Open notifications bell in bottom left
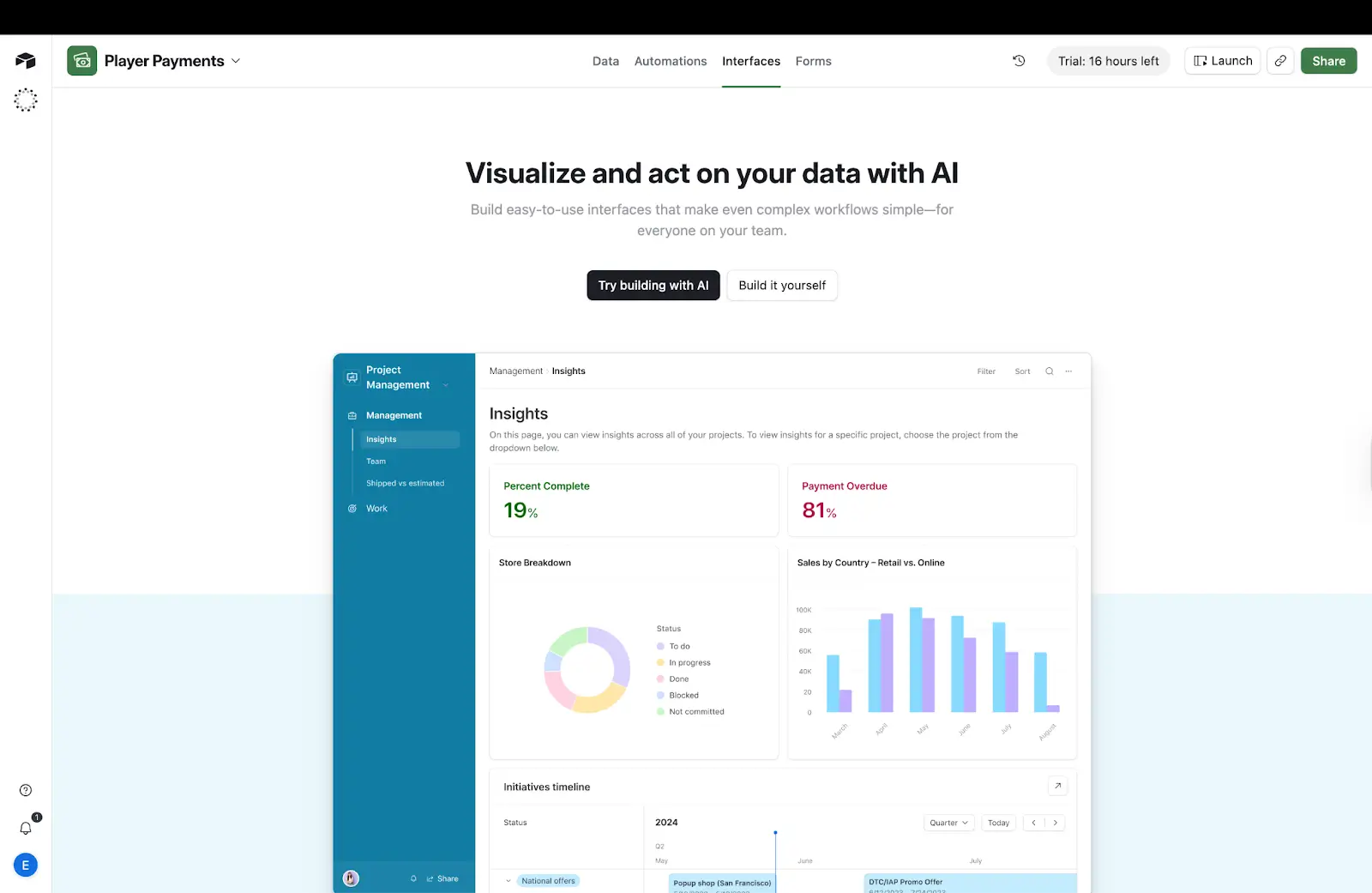Viewport: 1372px width, 893px height. point(25,827)
